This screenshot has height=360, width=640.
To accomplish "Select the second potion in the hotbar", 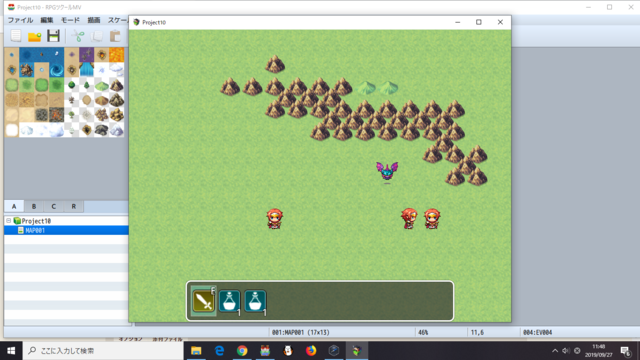I will [256, 301].
